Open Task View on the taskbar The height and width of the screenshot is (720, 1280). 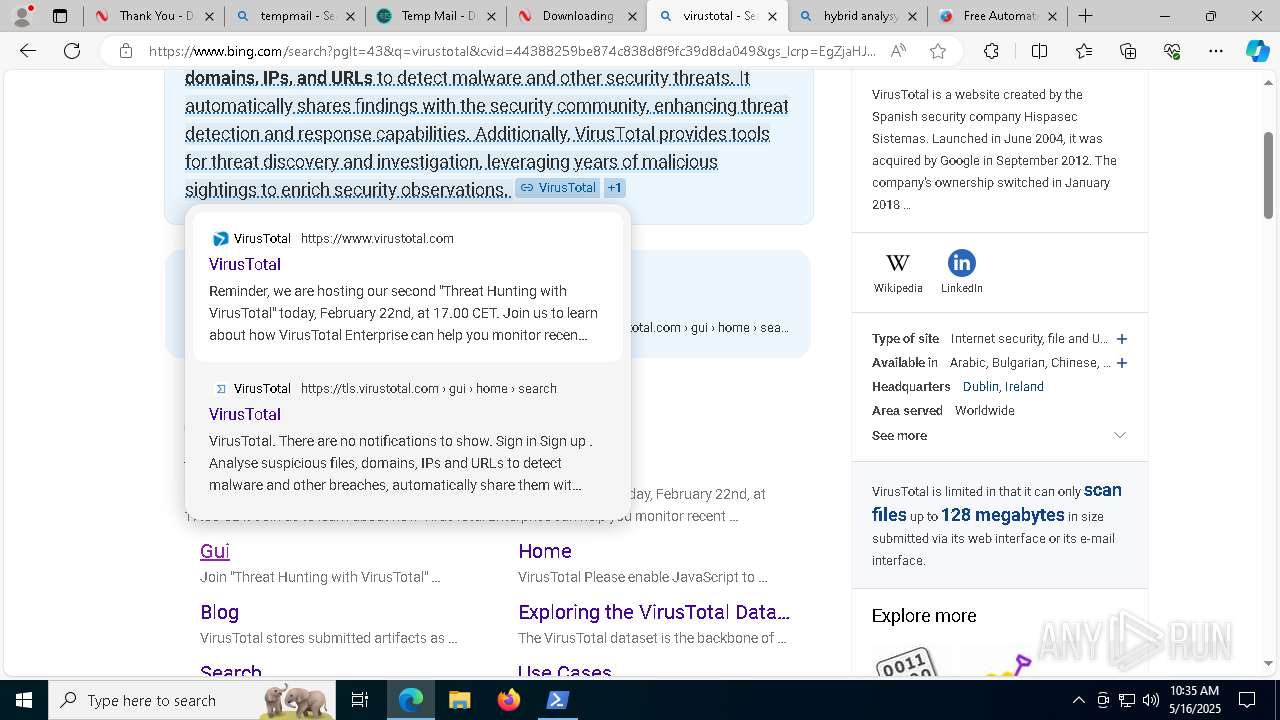coord(360,700)
